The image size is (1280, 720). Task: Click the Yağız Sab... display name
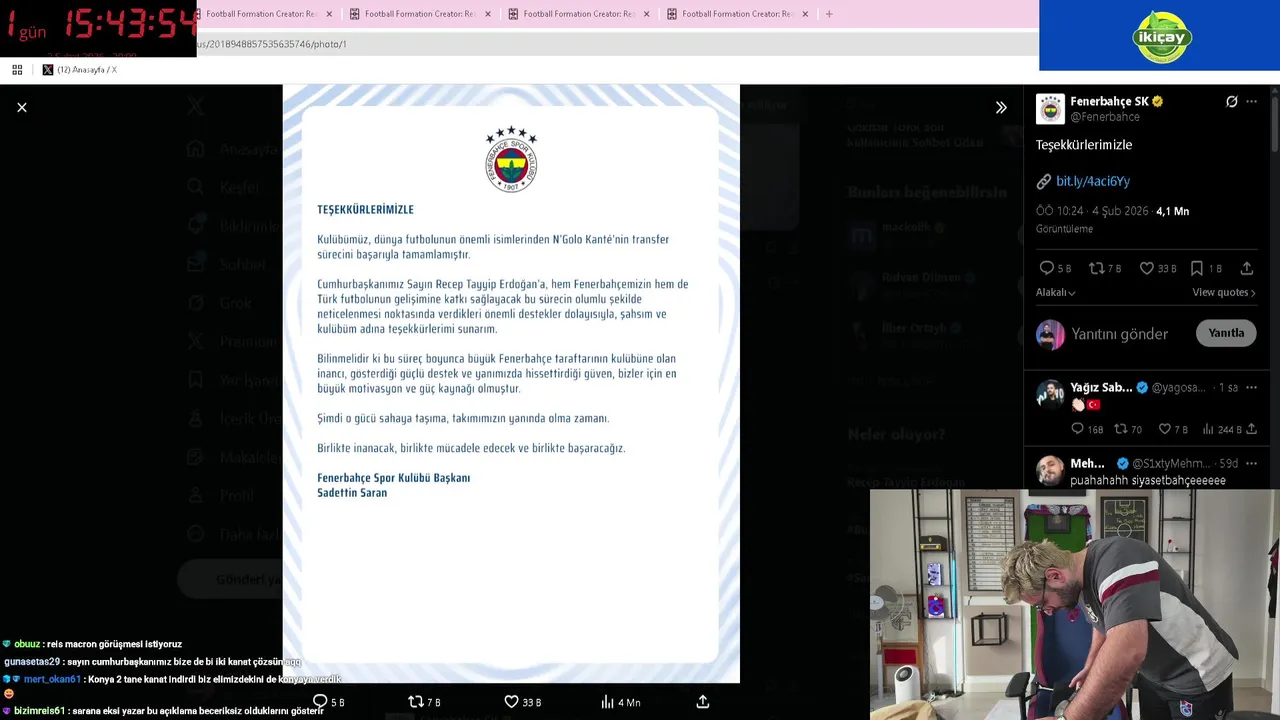click(1101, 387)
